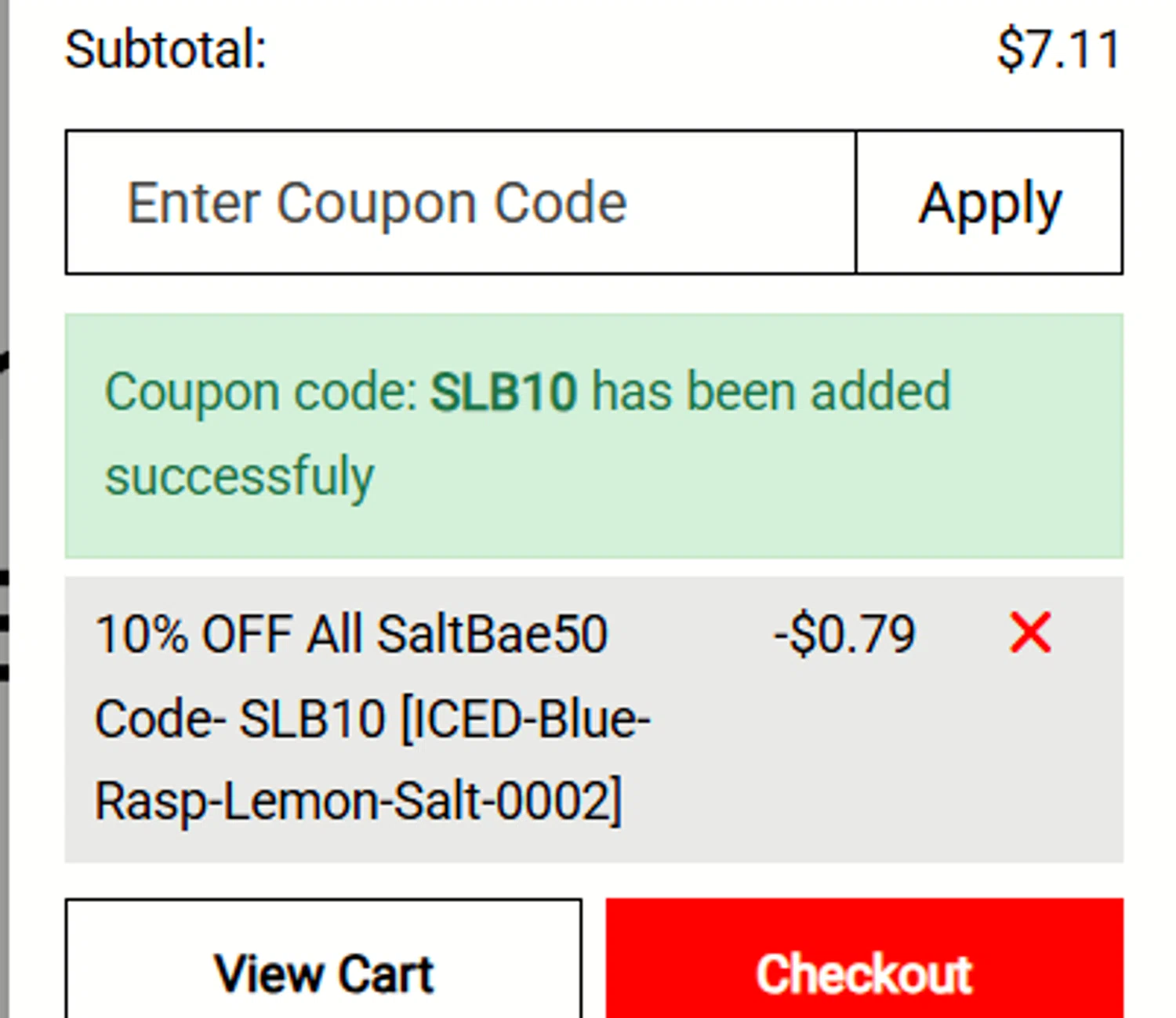Click the -$0.79 discount amount
Screen dimensions: 1176x1018
(x=844, y=635)
